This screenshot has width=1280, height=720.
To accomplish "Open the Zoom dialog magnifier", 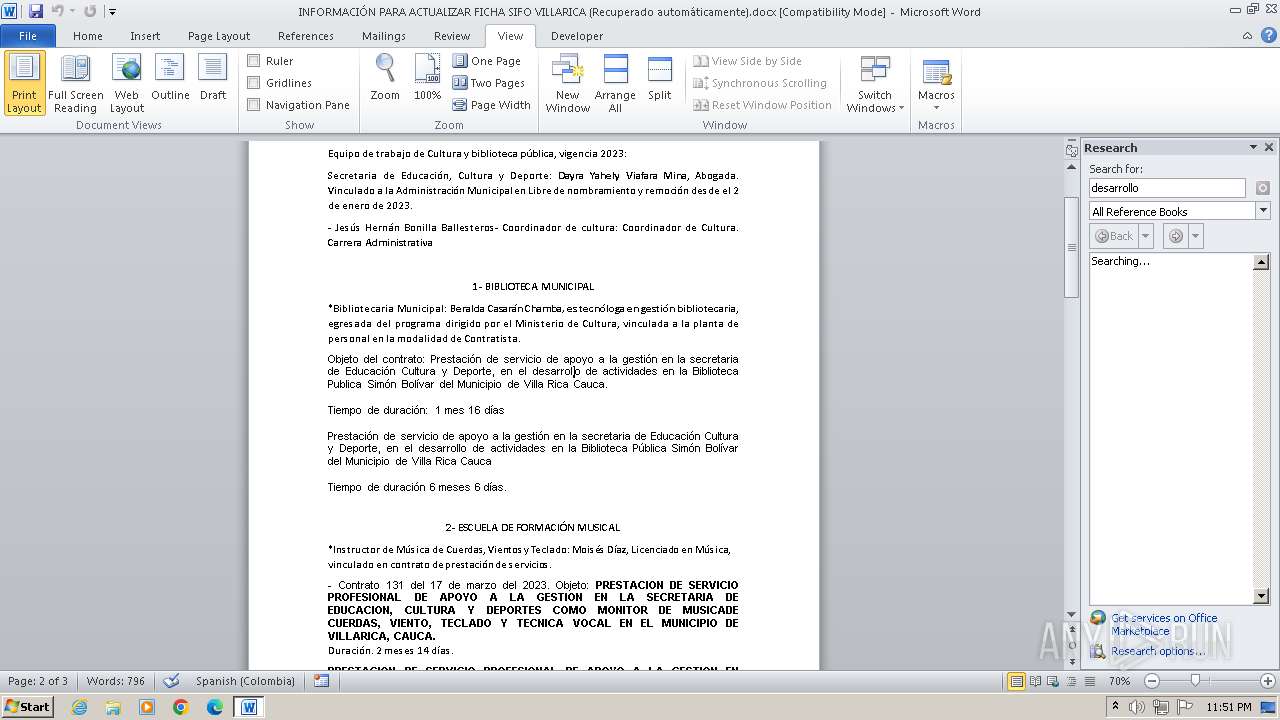I will (385, 78).
